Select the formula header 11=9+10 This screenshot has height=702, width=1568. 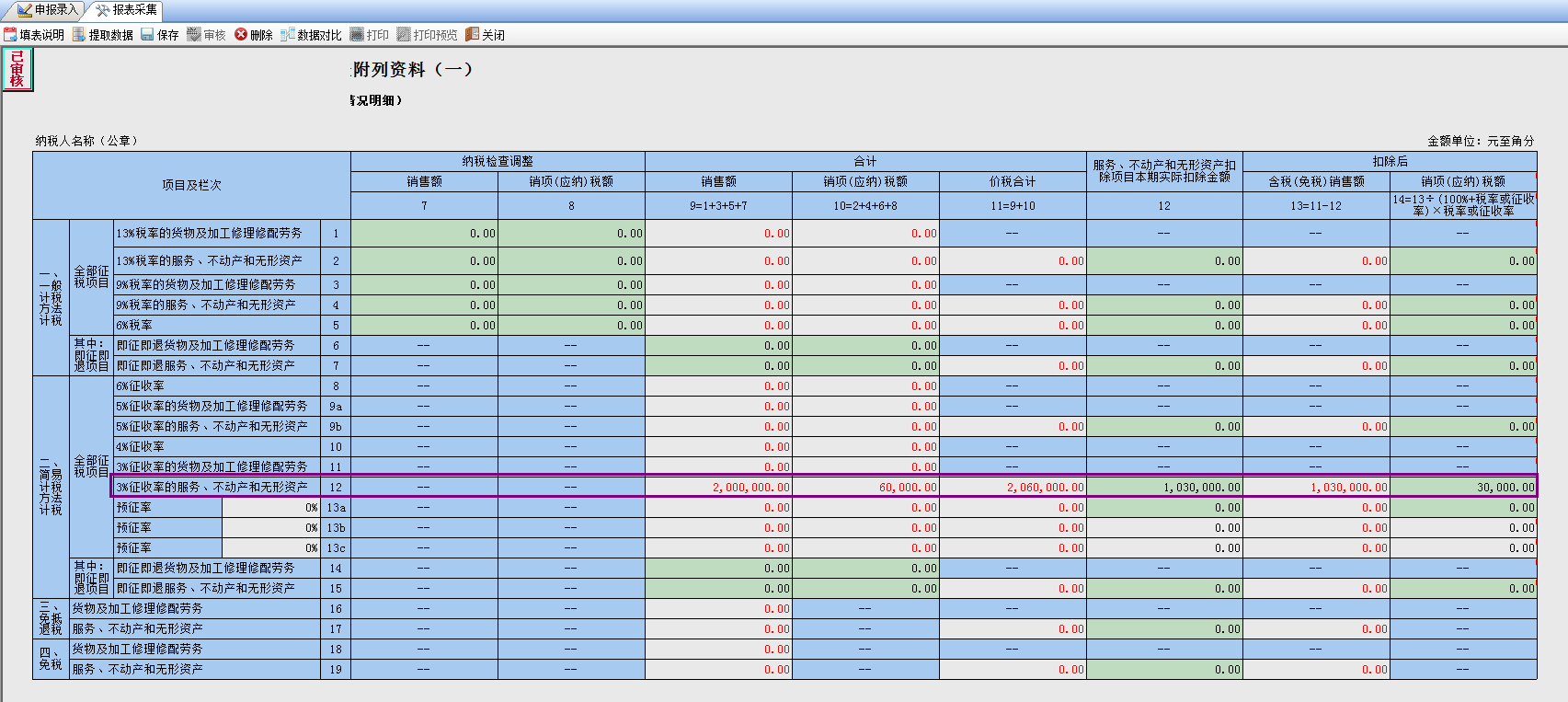tap(1013, 205)
